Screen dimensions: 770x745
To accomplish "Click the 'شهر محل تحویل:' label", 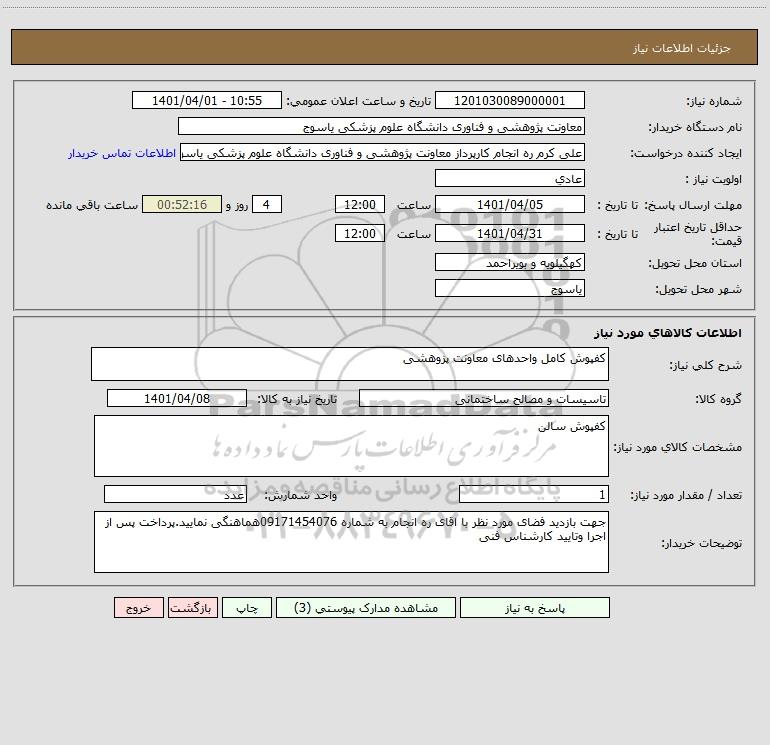I will point(698,289).
